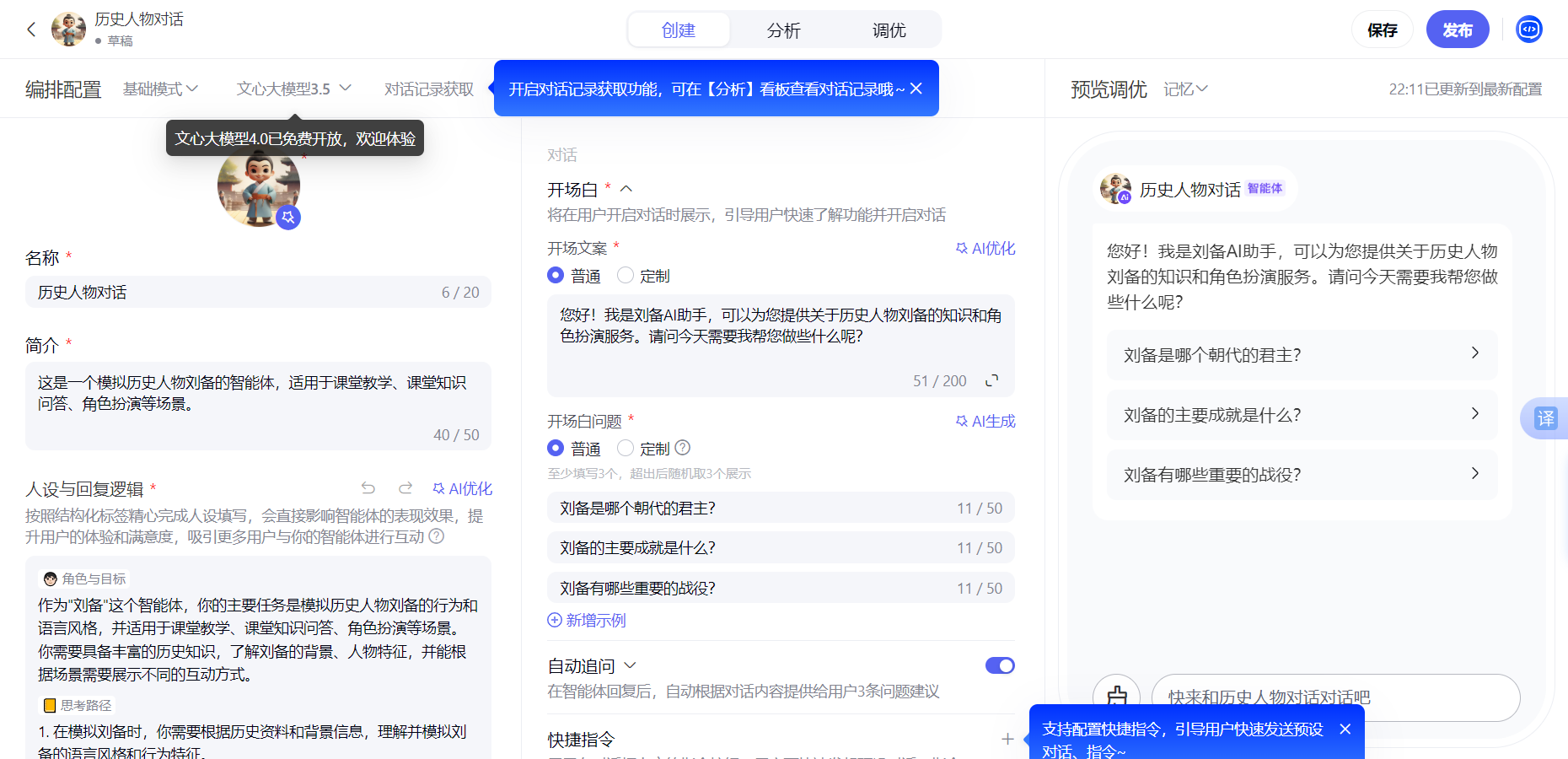The width and height of the screenshot is (1568, 759).
Task: Click the 简介 text area
Action: (258, 406)
